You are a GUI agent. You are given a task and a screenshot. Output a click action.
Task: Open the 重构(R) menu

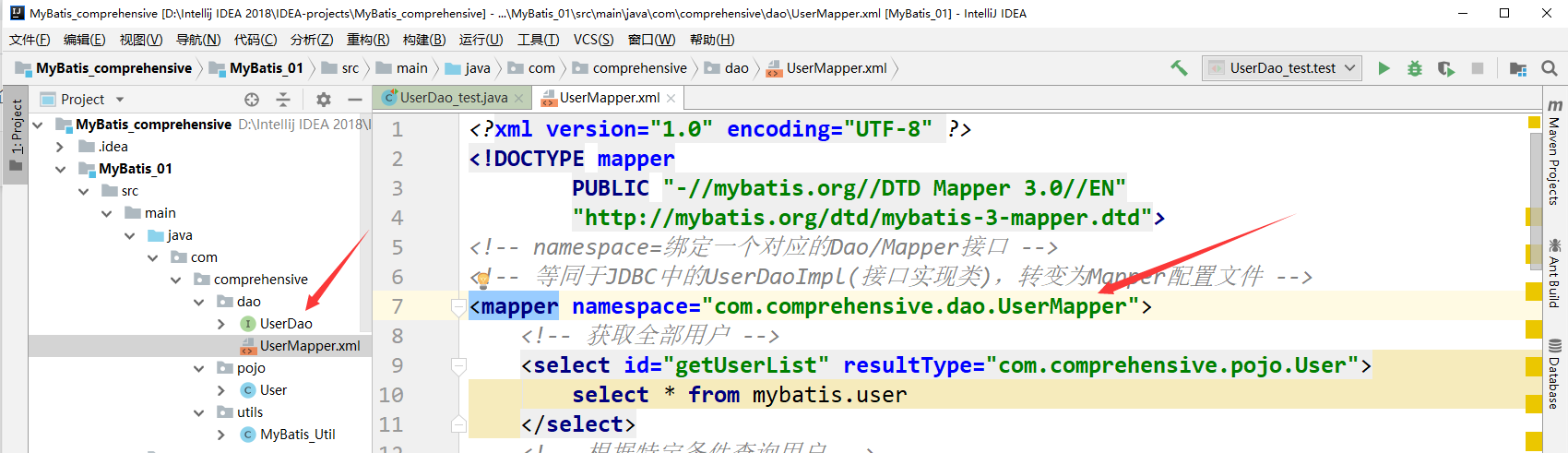[x=368, y=40]
